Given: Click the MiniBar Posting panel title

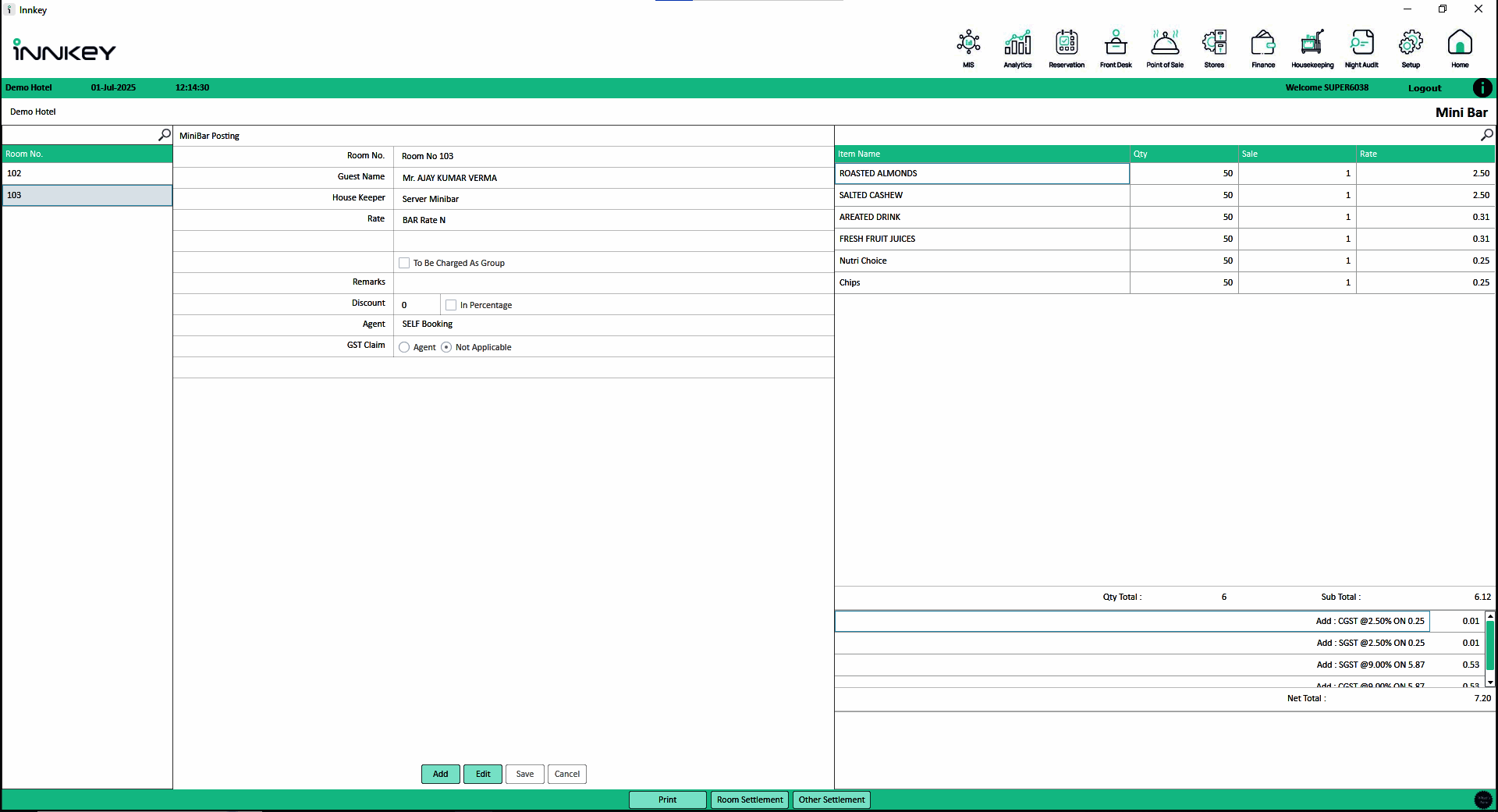Looking at the screenshot, I should coord(209,136).
